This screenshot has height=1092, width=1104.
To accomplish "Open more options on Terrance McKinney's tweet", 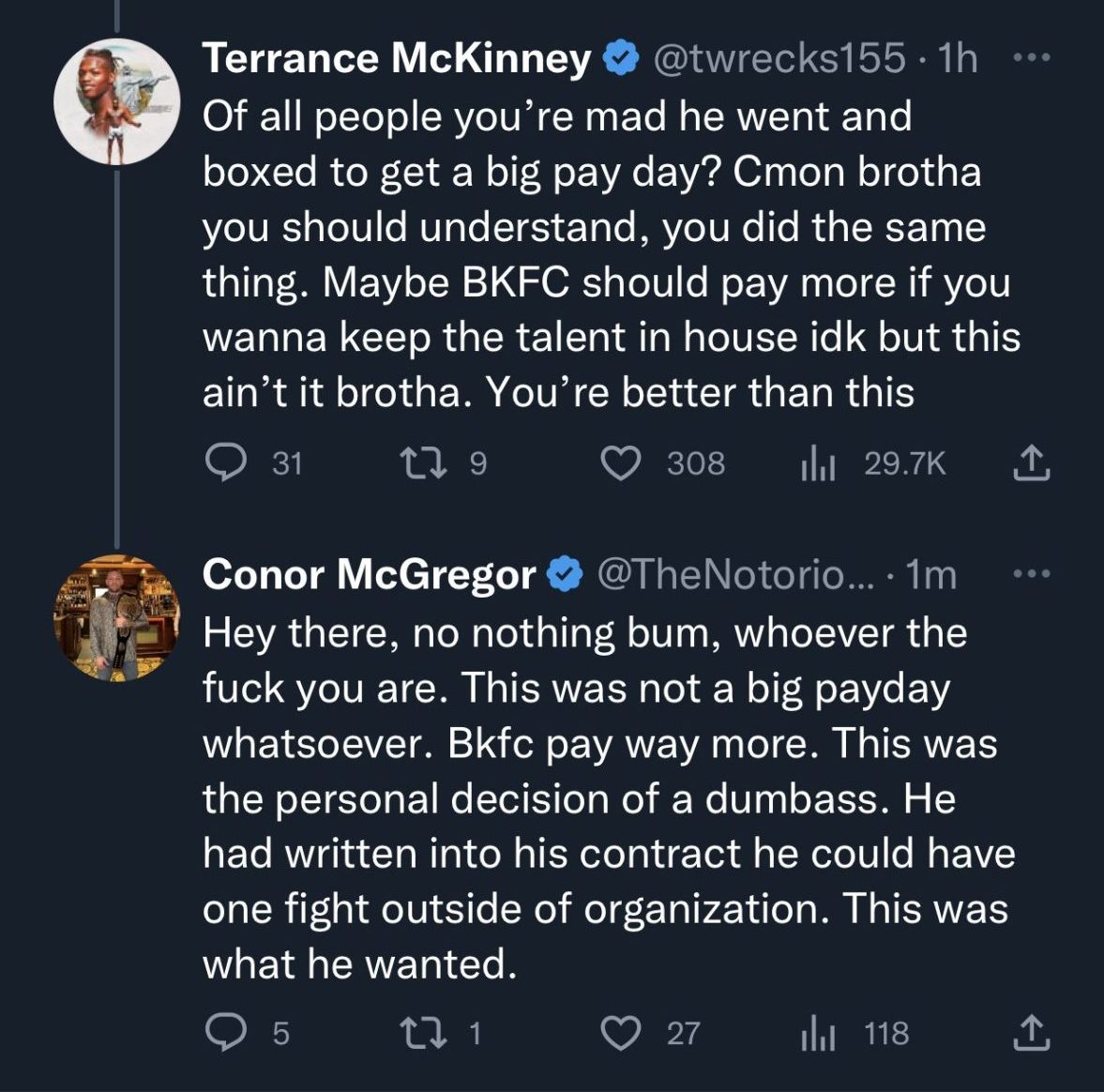I will click(x=1034, y=58).
